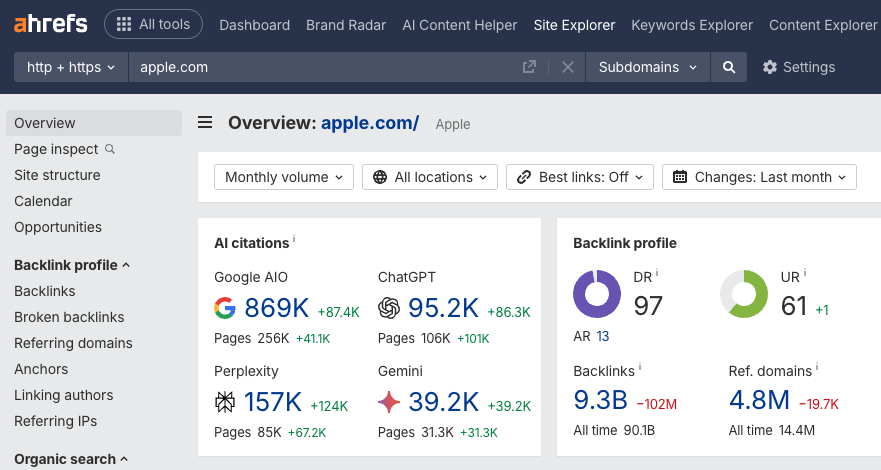Viewport: 881px width, 470px height.
Task: Open the Best links: Off dropdown
Action: (x=580, y=177)
